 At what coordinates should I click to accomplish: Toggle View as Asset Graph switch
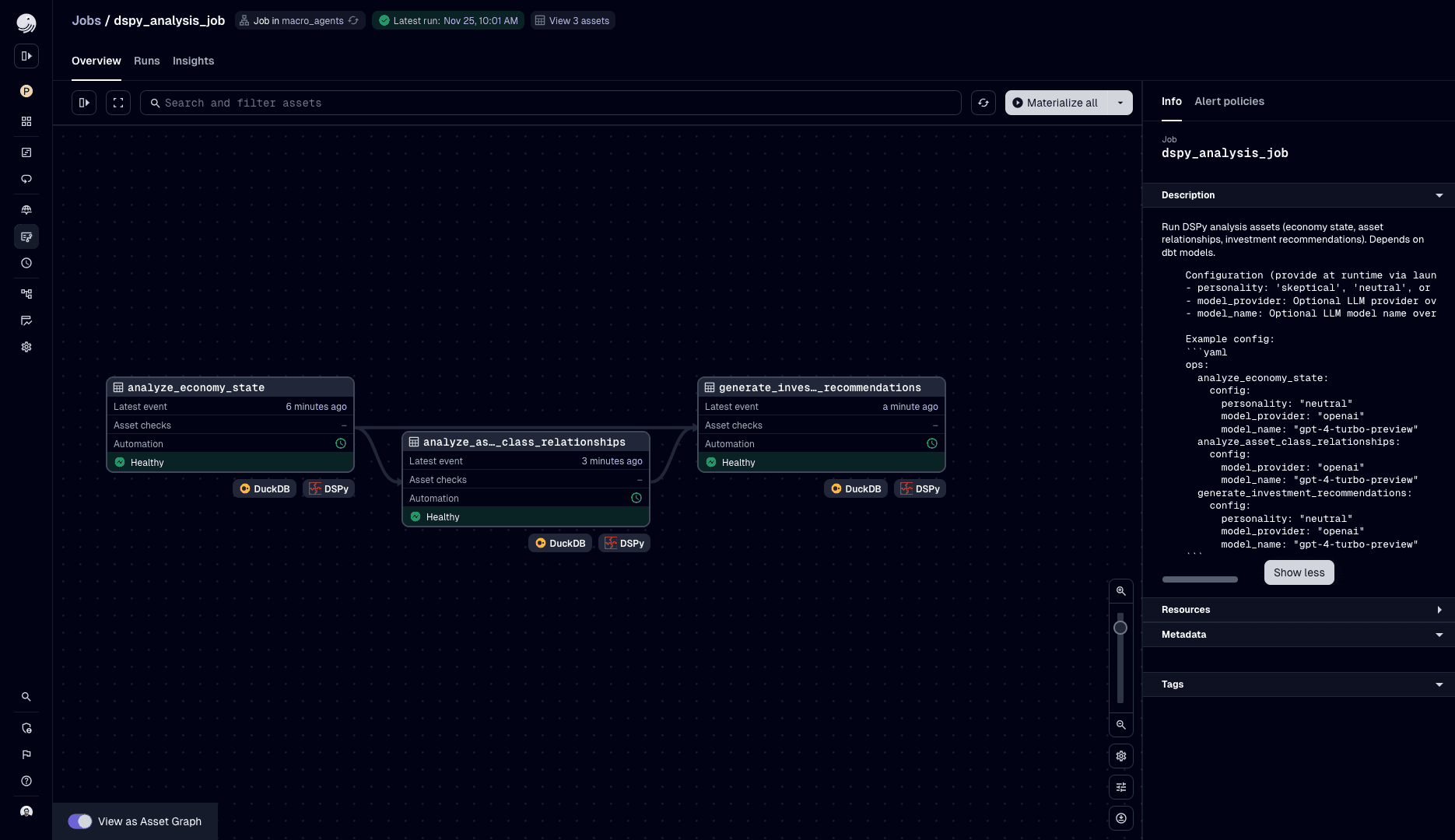pos(80,821)
